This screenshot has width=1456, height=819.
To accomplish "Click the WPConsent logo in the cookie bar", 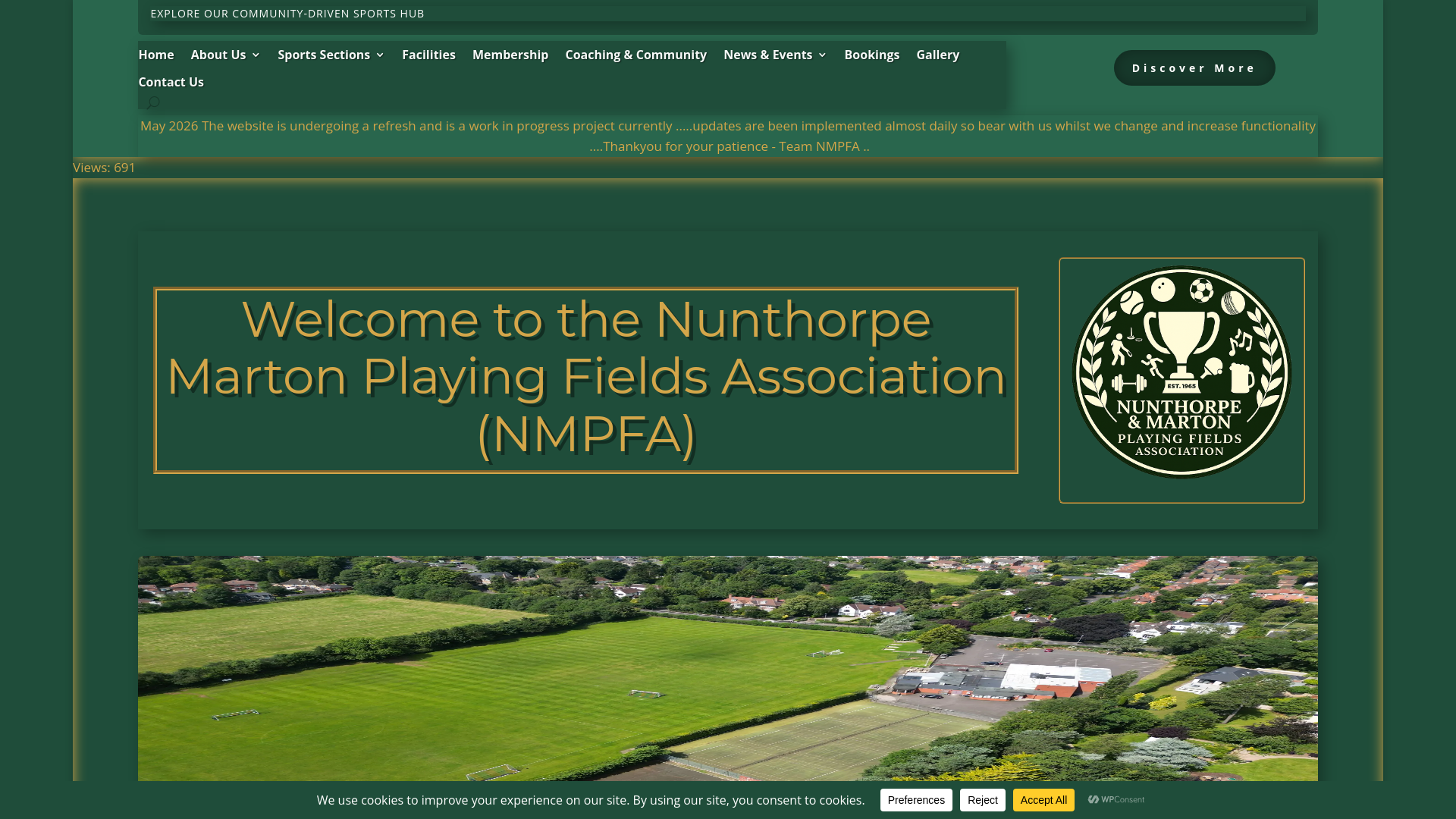I will coord(1116,800).
